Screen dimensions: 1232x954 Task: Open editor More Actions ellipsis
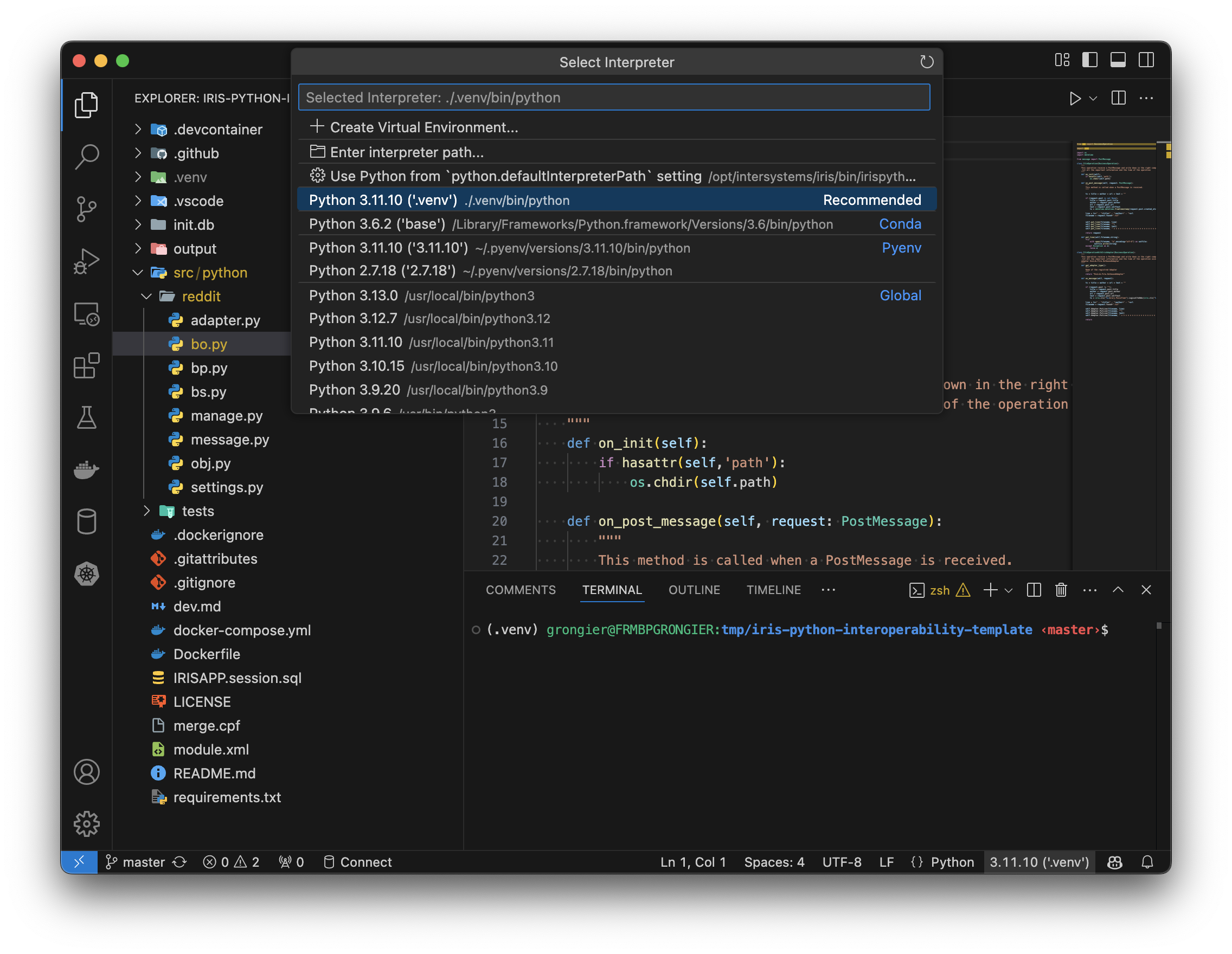[1146, 98]
